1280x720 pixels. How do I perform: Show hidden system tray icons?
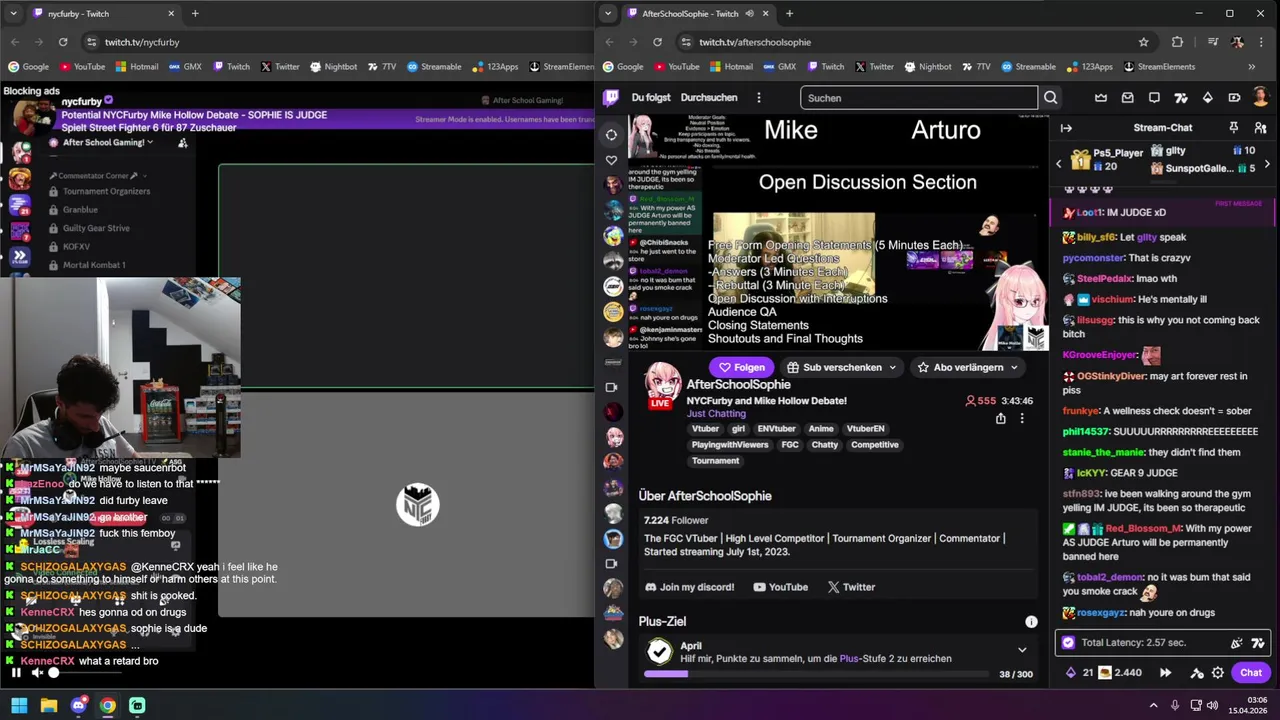[1155, 705]
